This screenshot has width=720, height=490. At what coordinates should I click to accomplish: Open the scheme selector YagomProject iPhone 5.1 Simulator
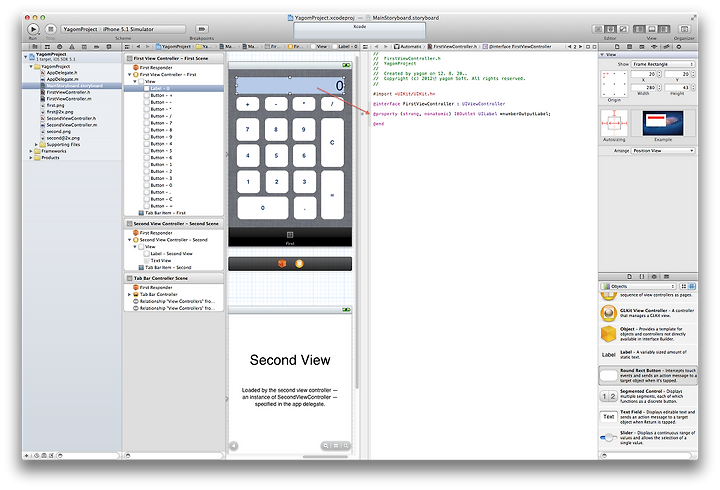click(x=123, y=29)
